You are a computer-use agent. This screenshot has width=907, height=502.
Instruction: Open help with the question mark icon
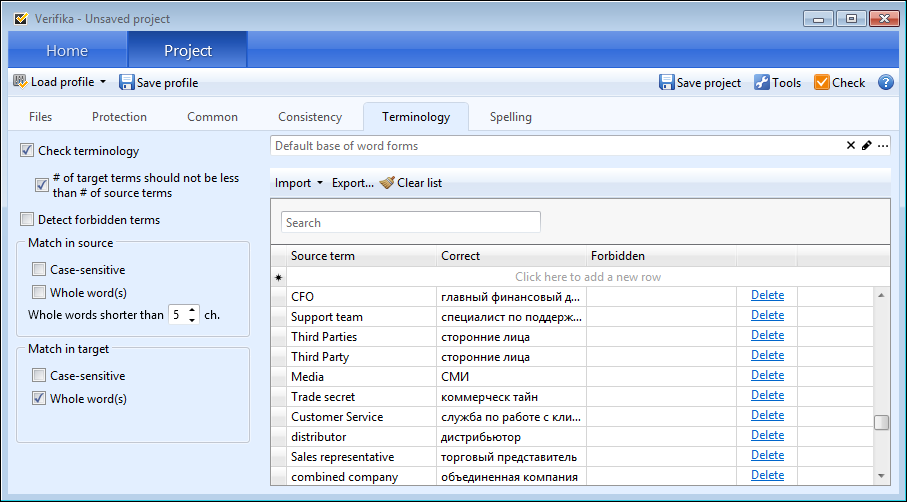tap(886, 83)
